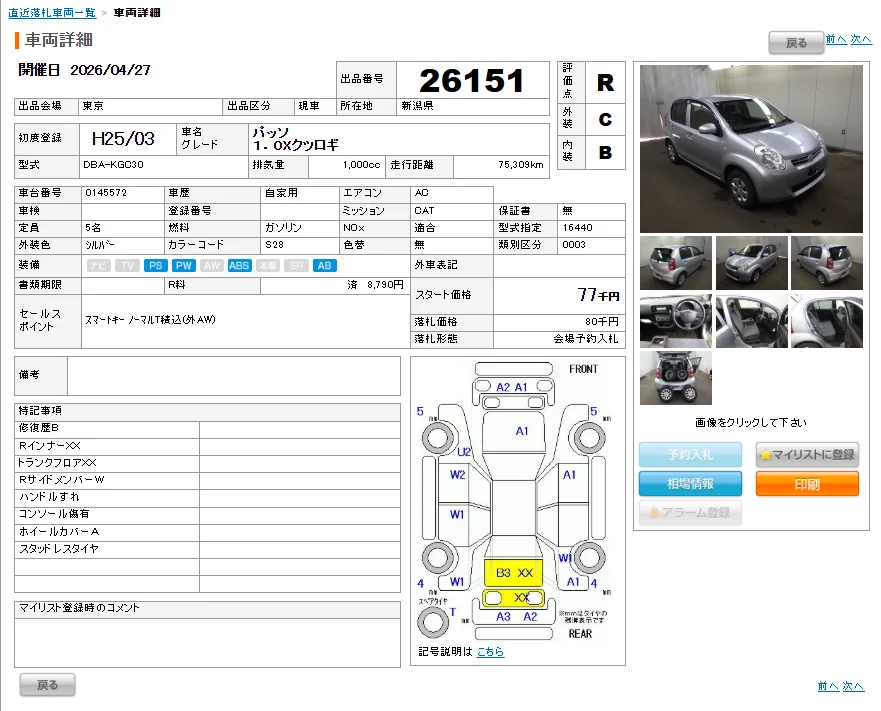This screenshot has width=881, height=711.
Task: Go to previous vehicle via top 前へ link
Action: [836, 39]
